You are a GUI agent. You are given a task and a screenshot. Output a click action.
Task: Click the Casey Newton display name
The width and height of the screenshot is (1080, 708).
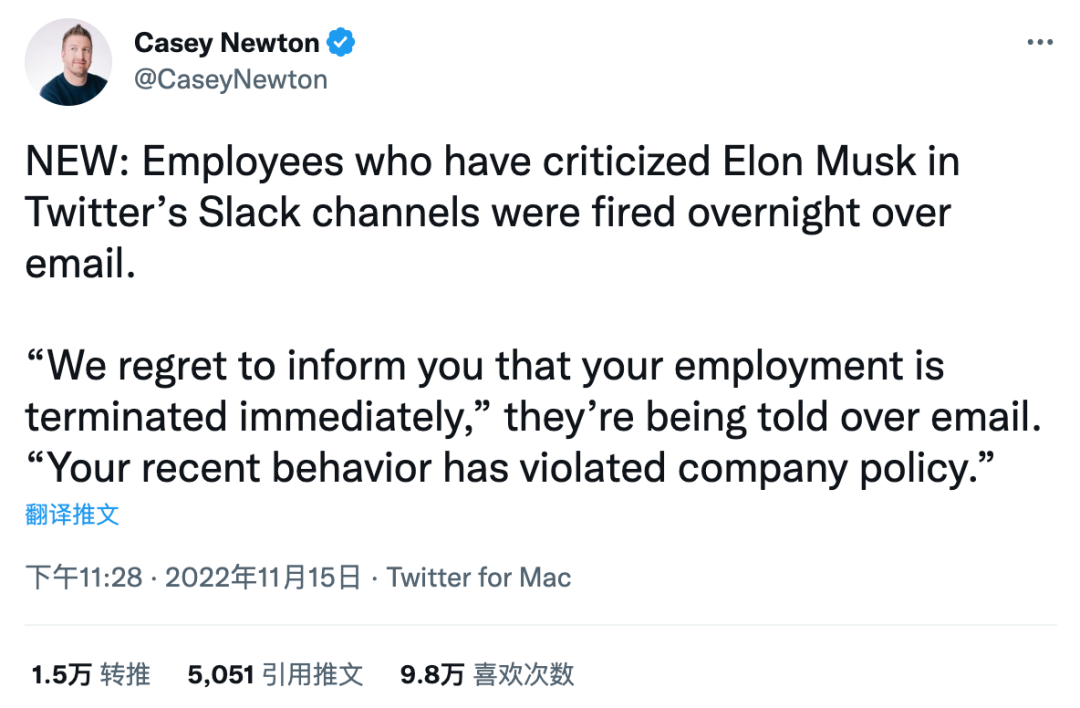(x=226, y=43)
